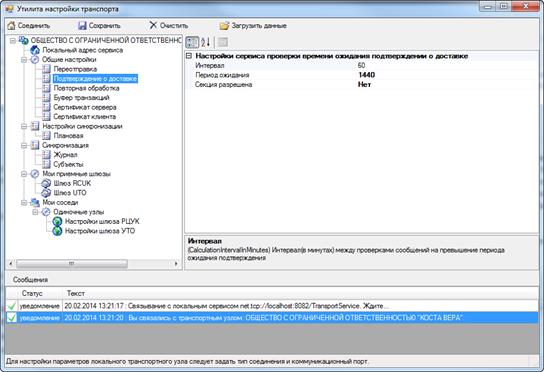Viewport: 544px width, 372px height.
Task: Click the Общие настройки node icon
Action: (x=35, y=60)
